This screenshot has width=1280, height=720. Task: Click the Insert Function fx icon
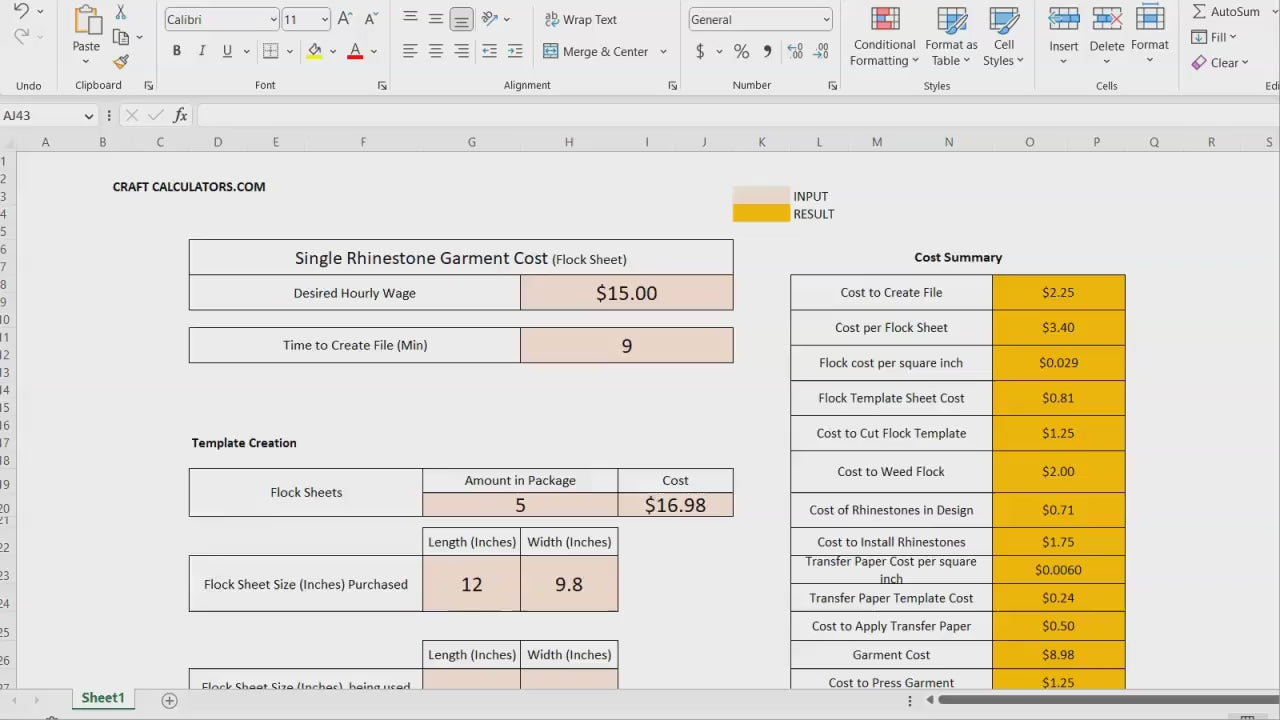tap(180, 116)
